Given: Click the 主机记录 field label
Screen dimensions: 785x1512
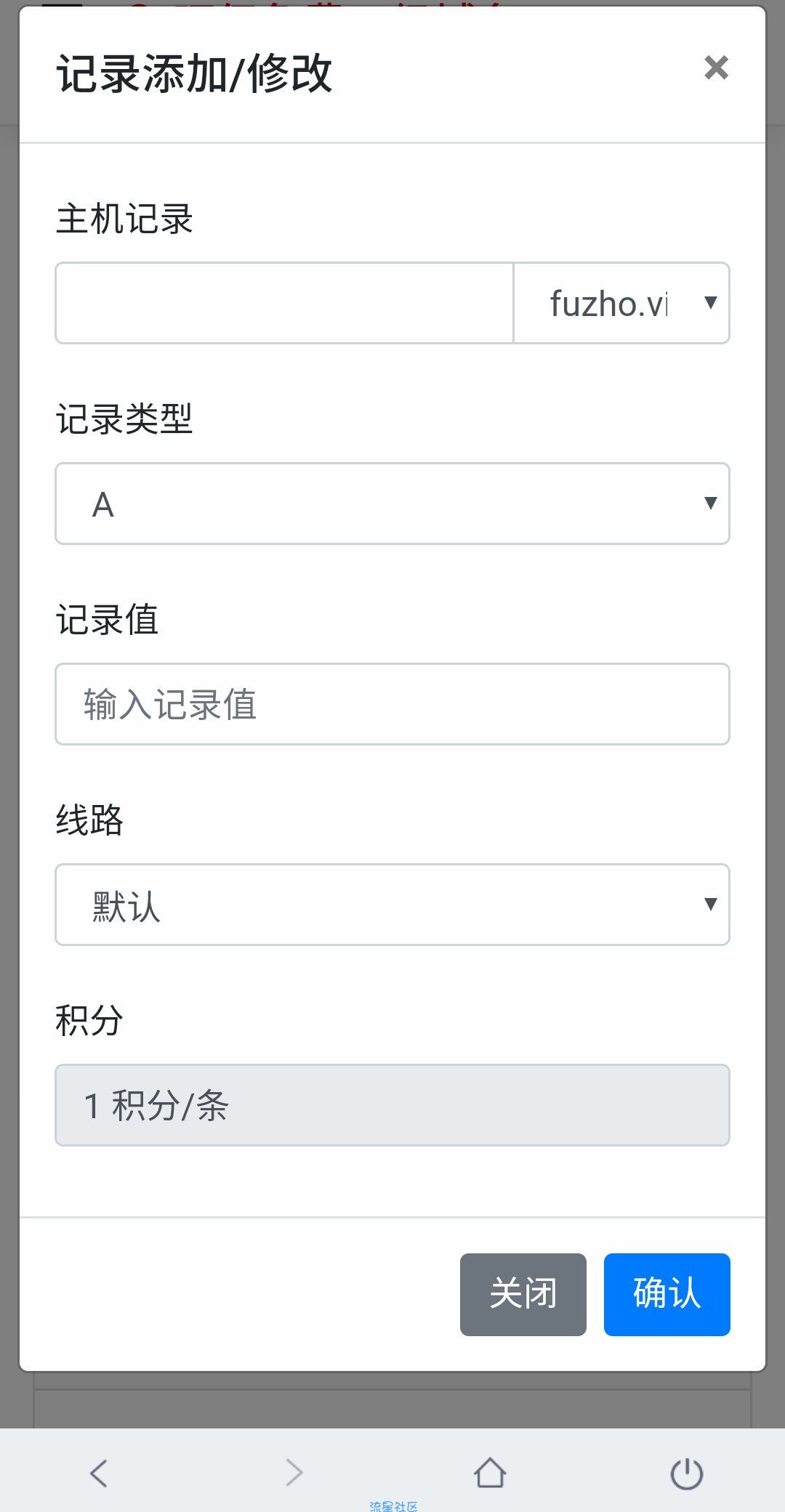Looking at the screenshot, I should [124, 219].
